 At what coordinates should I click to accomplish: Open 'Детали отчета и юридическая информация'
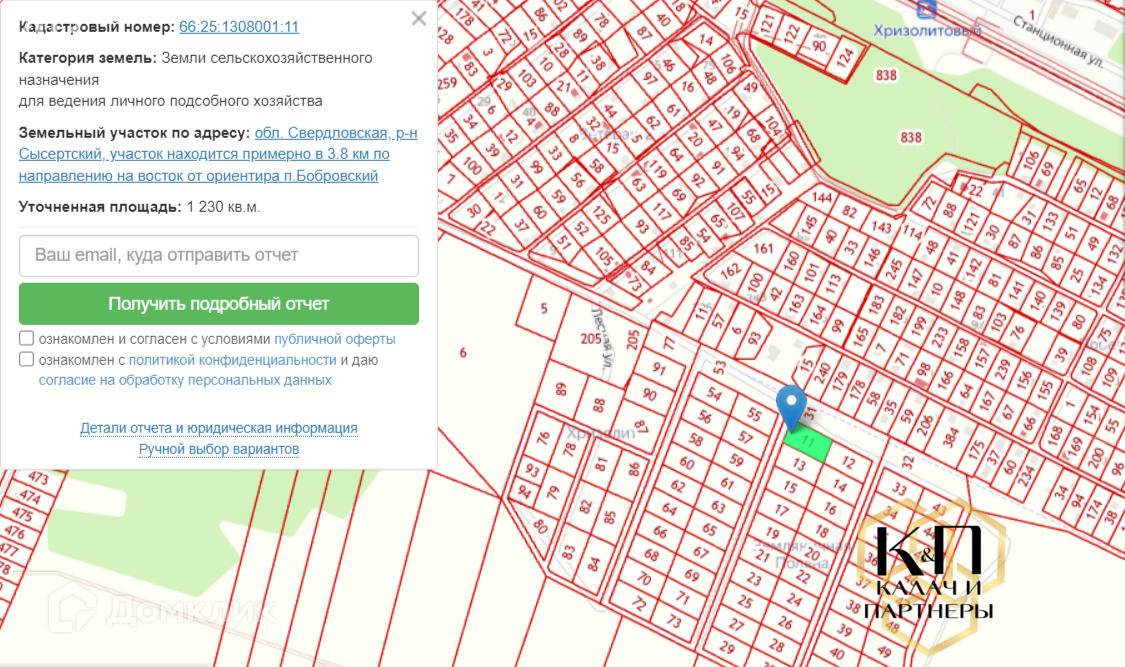(x=219, y=428)
